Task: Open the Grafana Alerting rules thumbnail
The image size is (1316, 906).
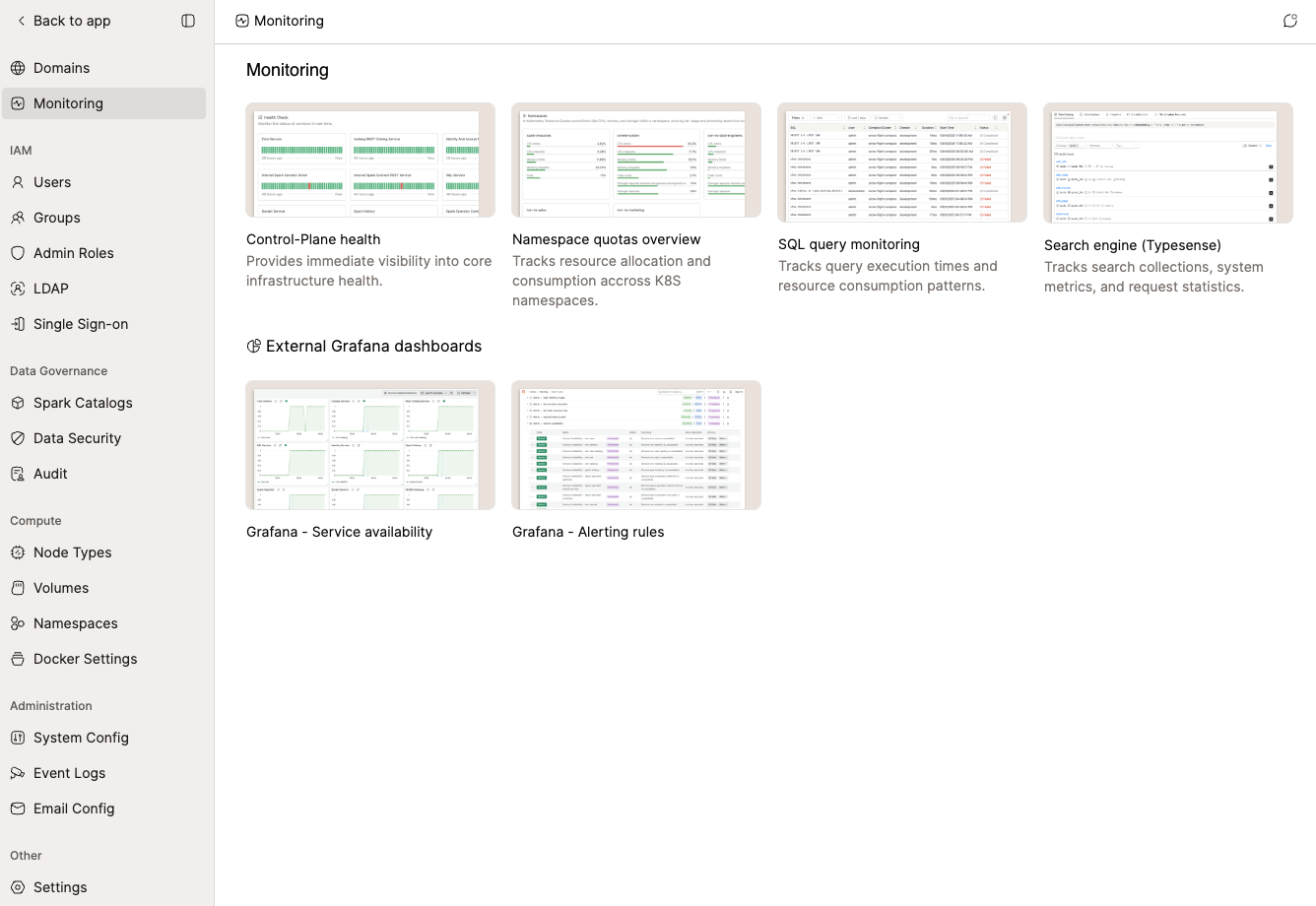Action: tap(636, 445)
